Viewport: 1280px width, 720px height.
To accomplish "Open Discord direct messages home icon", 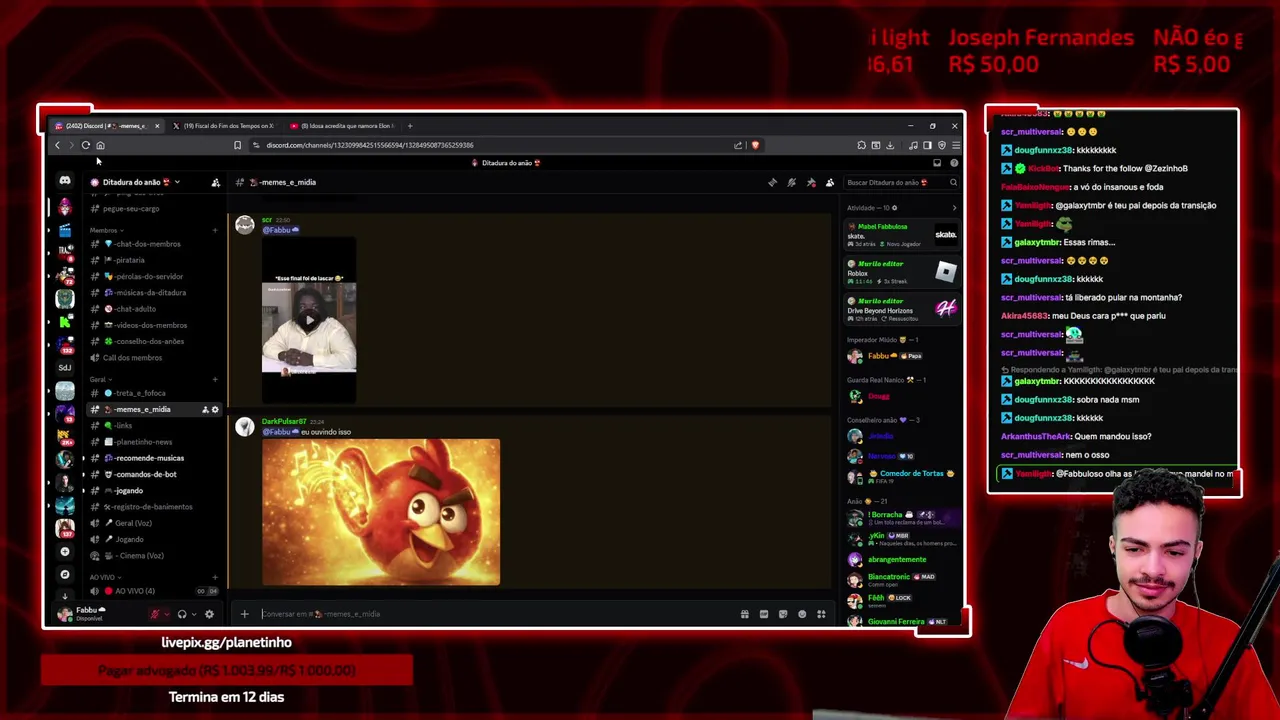I will tap(65, 181).
